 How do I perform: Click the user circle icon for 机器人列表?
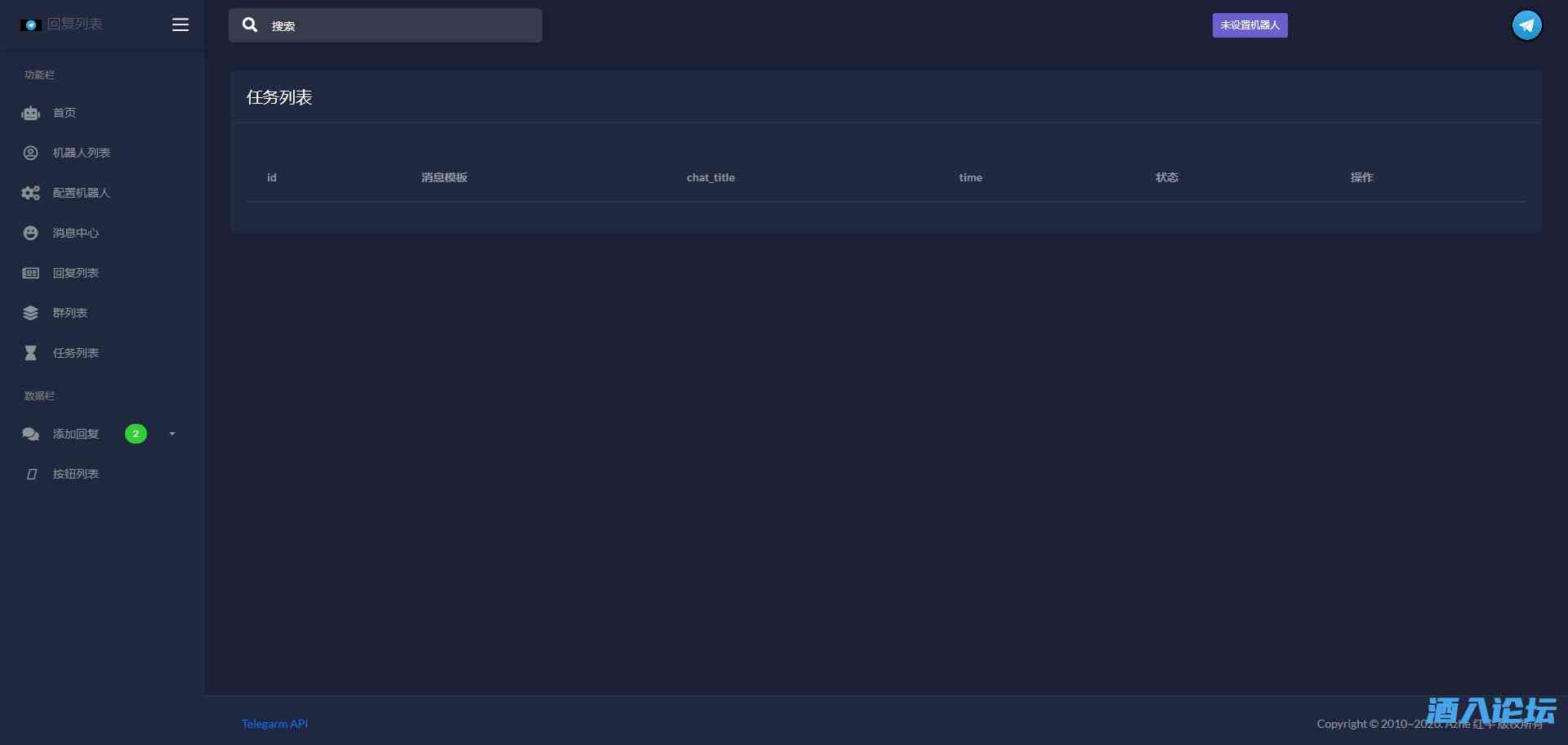coord(30,153)
